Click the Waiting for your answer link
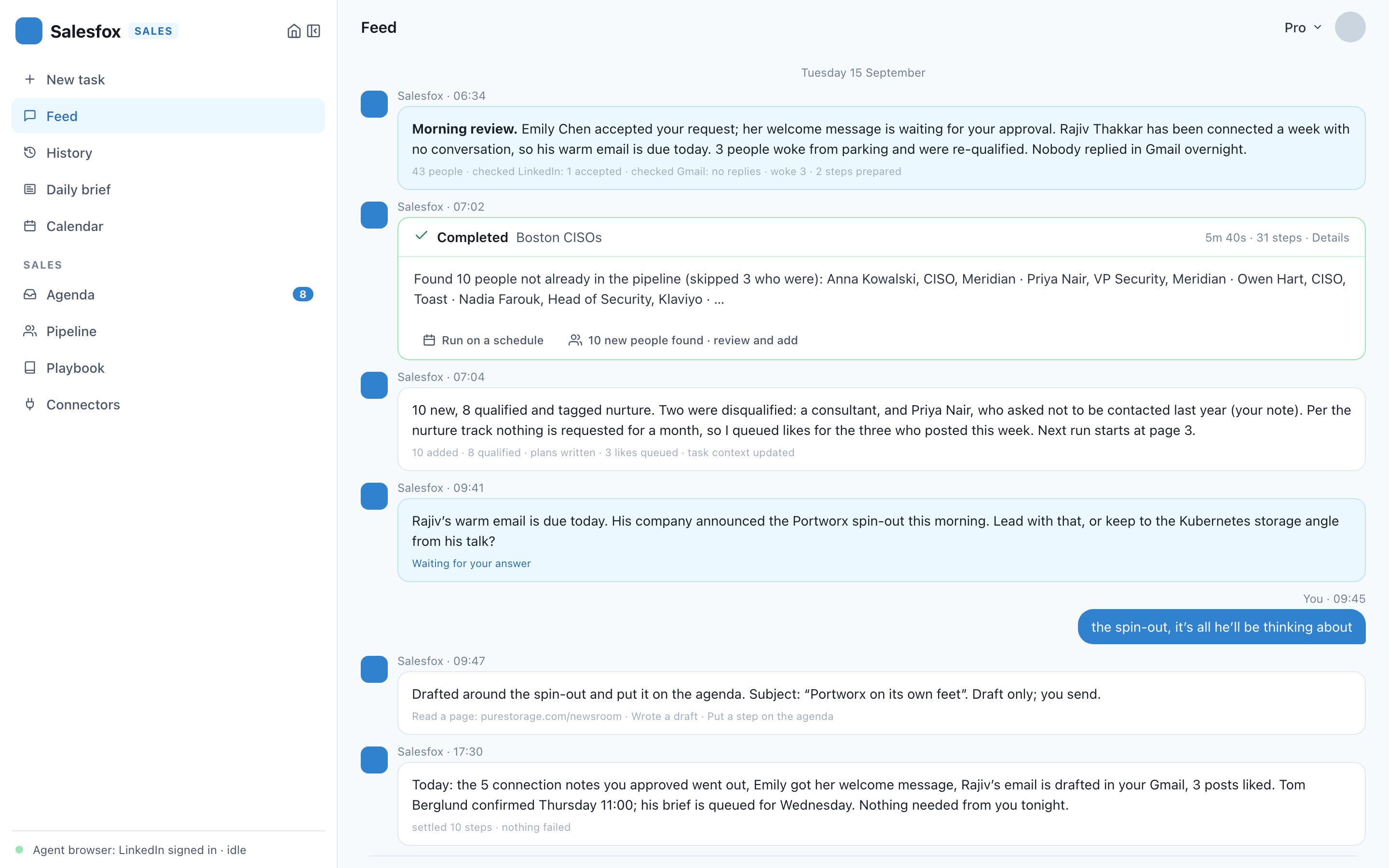The height and width of the screenshot is (868, 1389). [x=471, y=563]
